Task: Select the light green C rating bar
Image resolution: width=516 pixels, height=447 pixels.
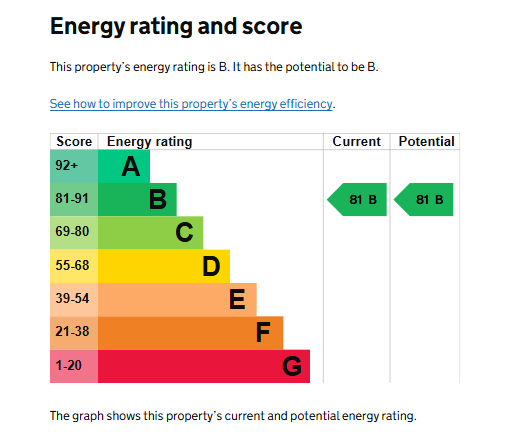Action: tap(151, 233)
